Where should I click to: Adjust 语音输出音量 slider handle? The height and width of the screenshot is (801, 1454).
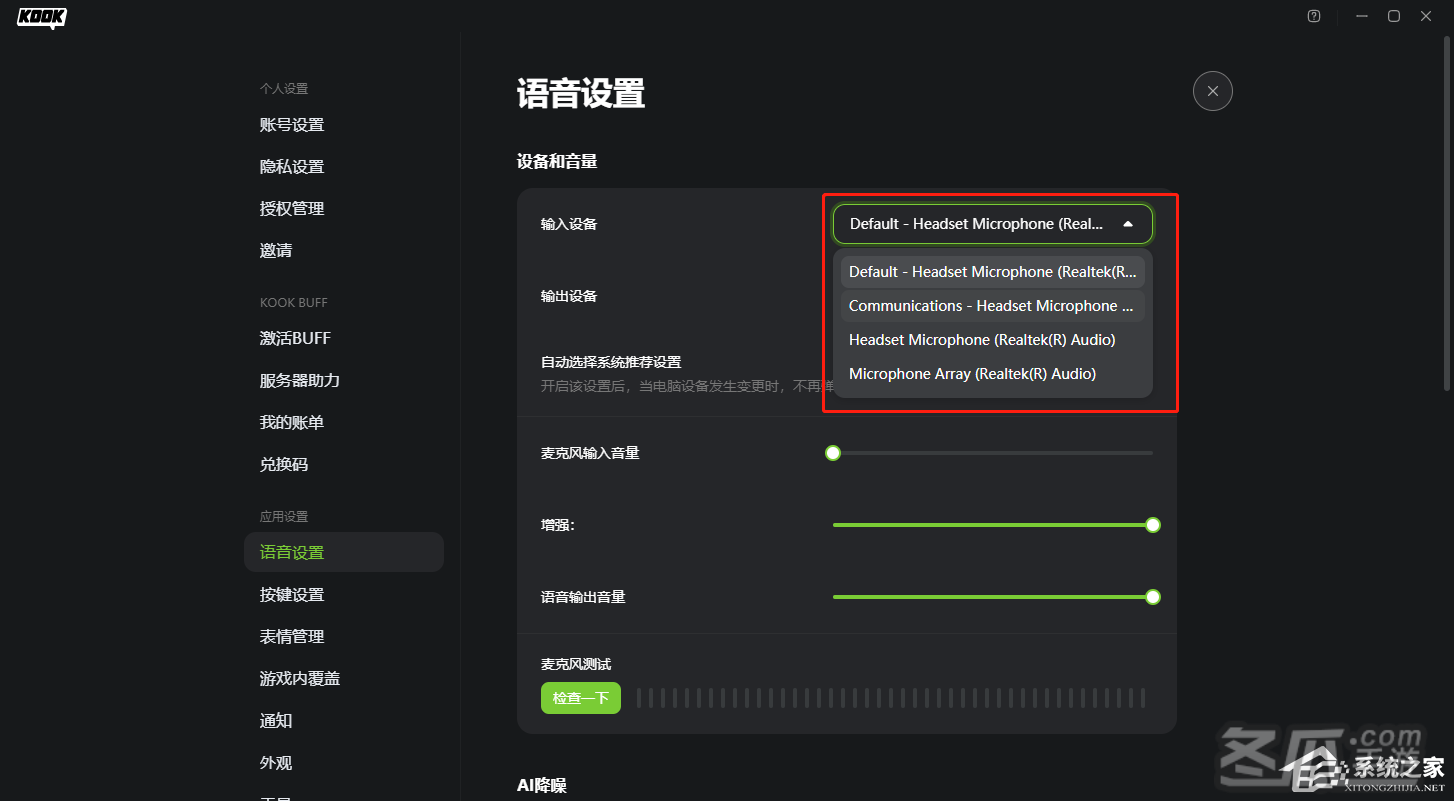coord(1153,597)
